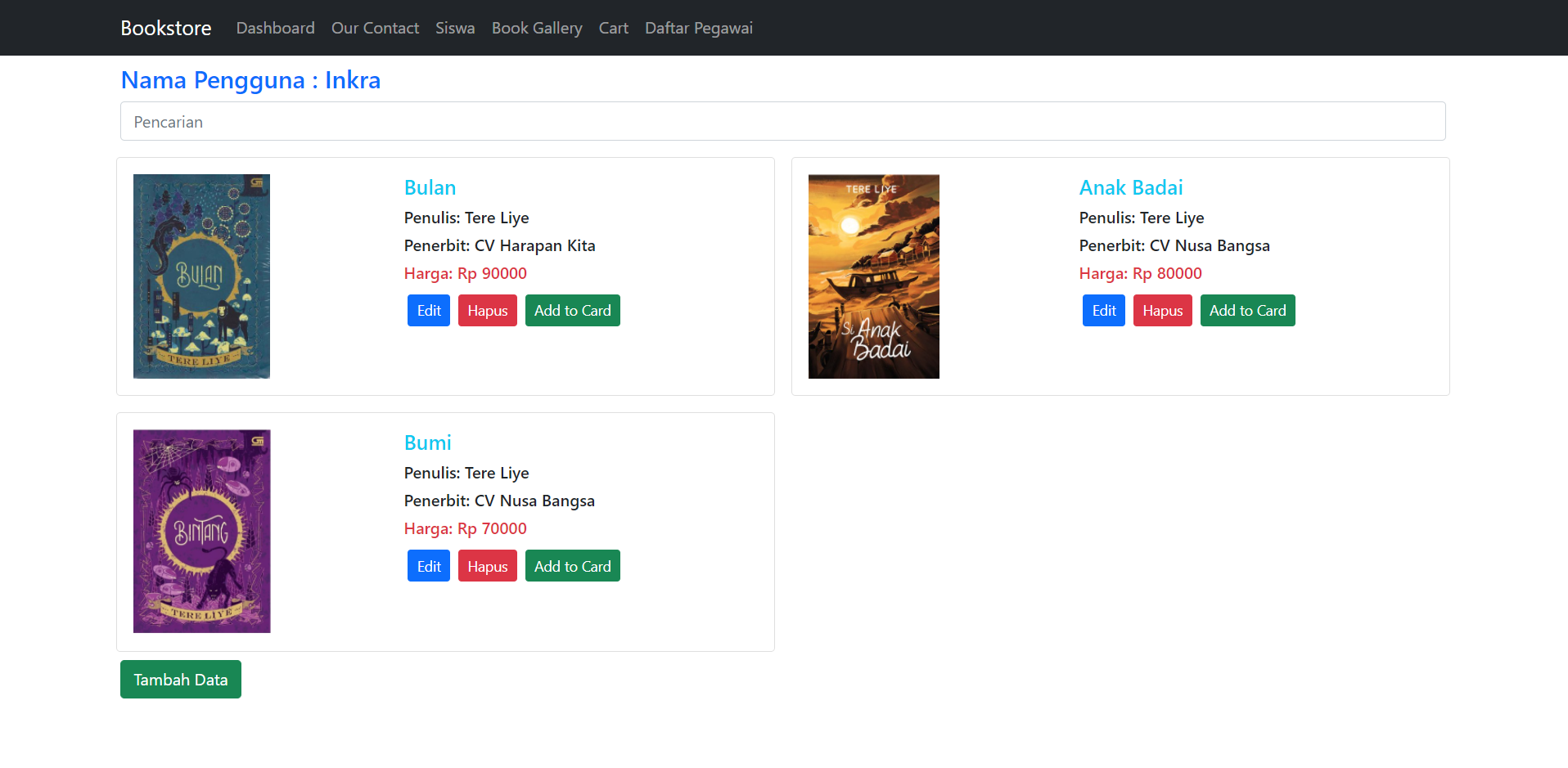Hapus the Anak Badai book
Image resolution: width=1568 pixels, height=768 pixels.
pos(1162,310)
